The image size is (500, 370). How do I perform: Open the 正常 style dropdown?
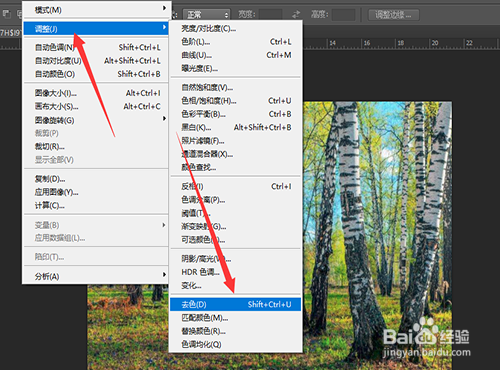coord(207,15)
